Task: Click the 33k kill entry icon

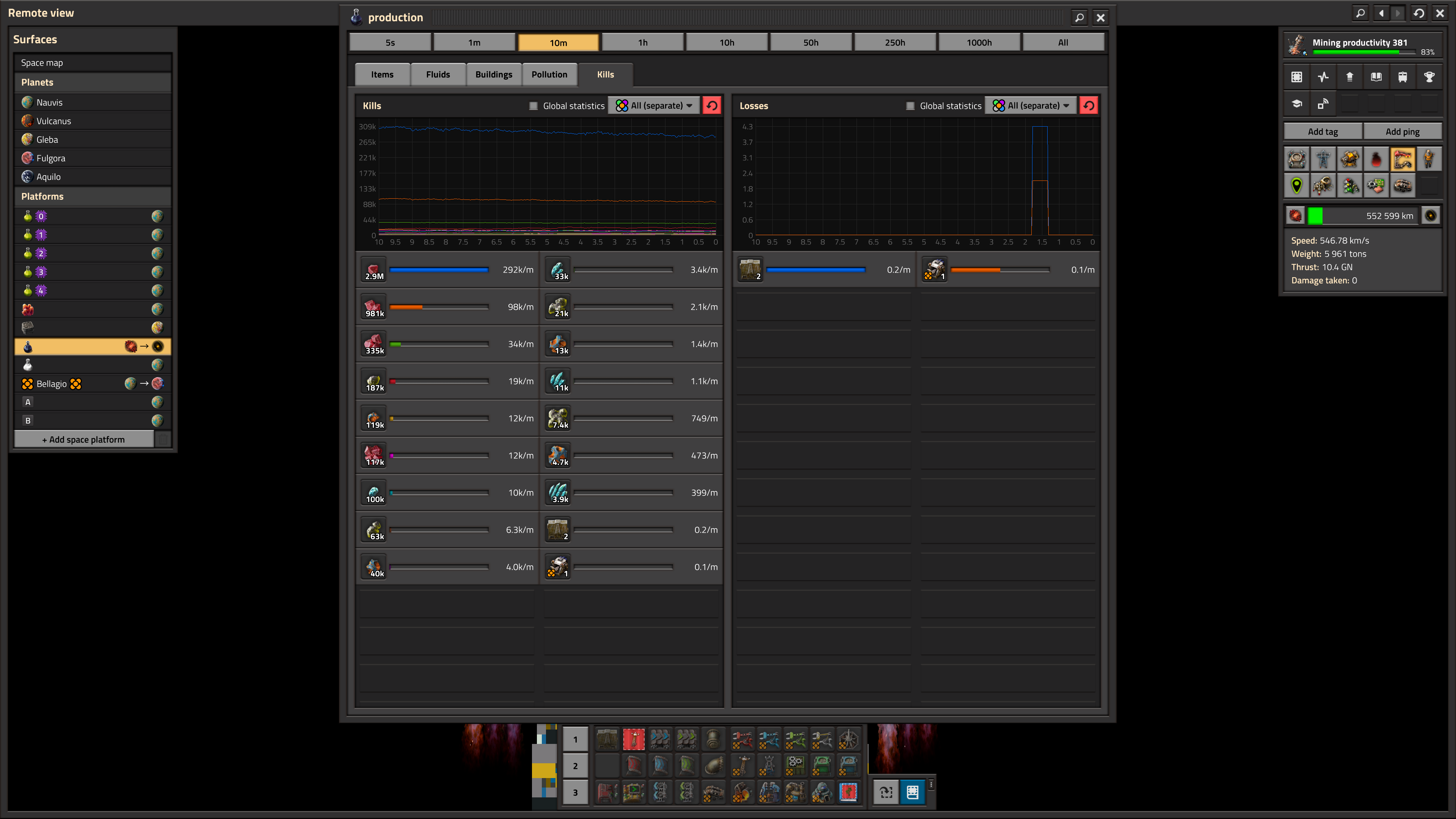Action: pyautogui.click(x=559, y=270)
